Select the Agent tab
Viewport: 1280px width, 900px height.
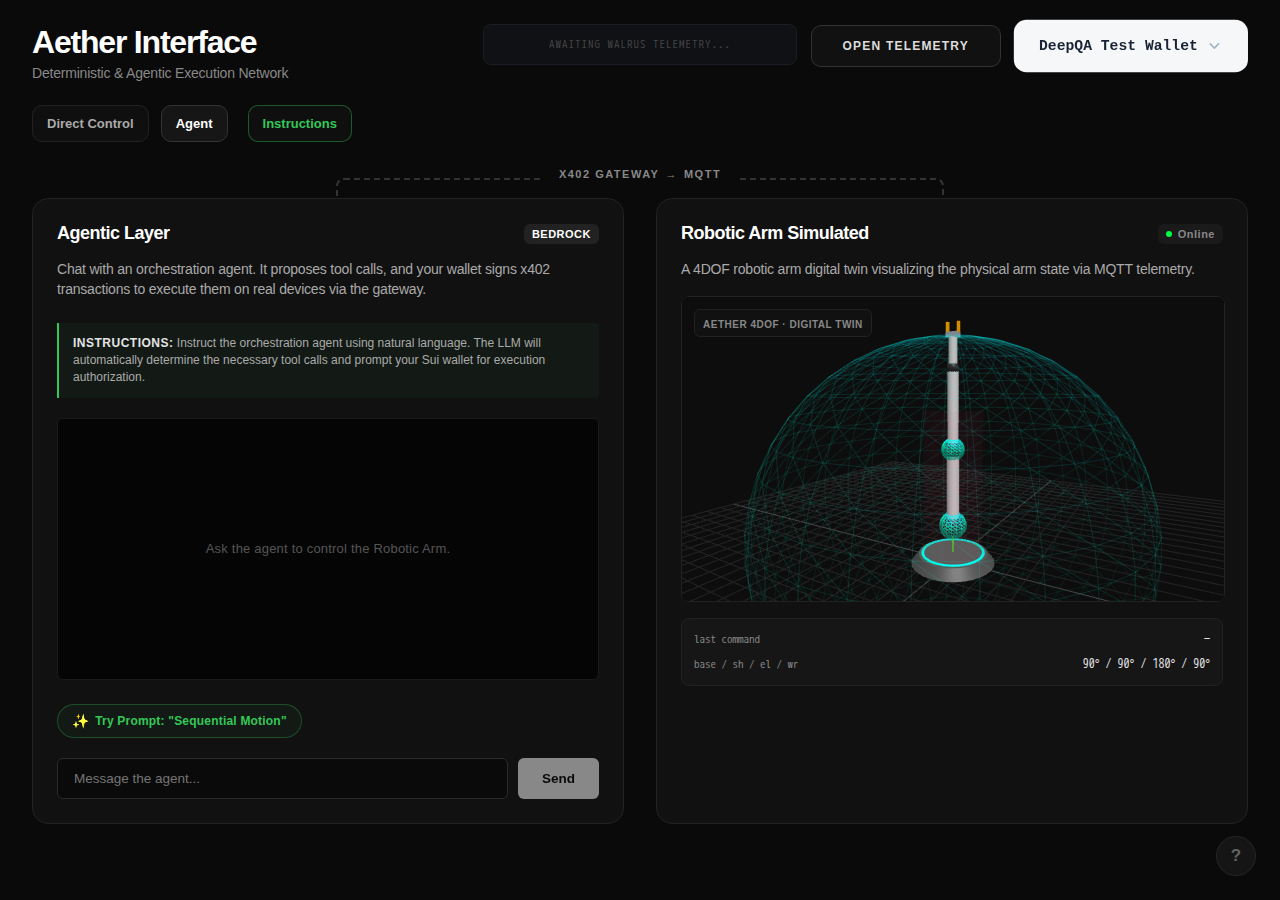click(x=194, y=124)
